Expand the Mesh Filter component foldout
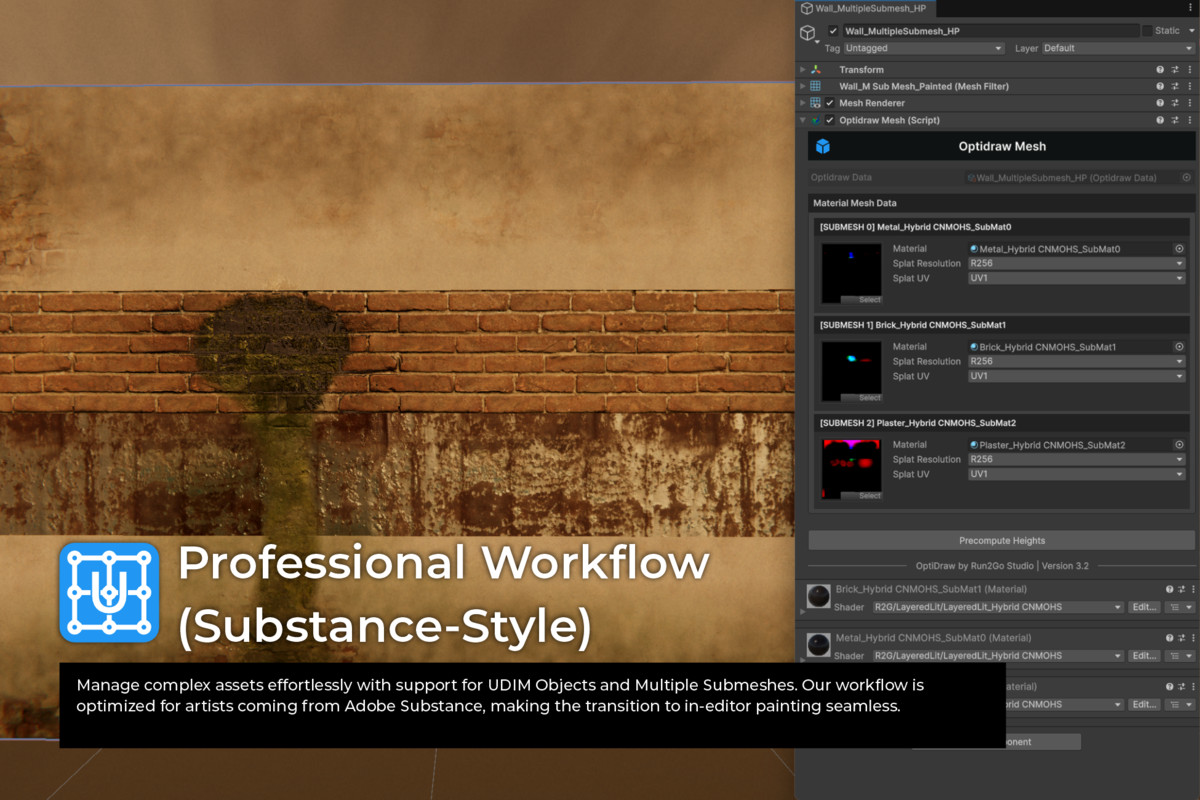 pos(802,87)
